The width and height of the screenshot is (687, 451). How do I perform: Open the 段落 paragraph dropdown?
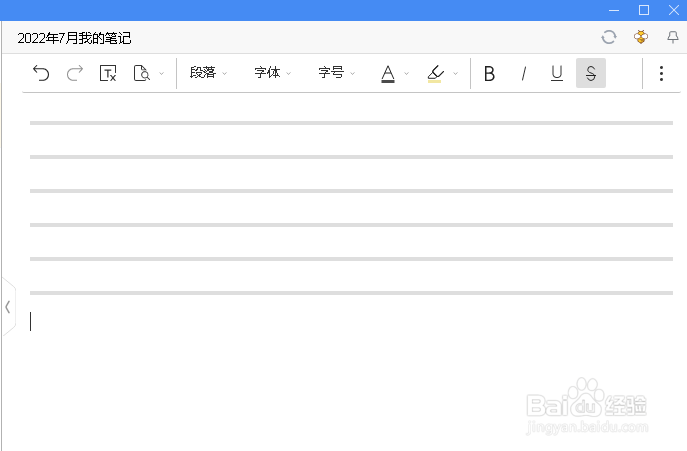[x=208, y=73]
